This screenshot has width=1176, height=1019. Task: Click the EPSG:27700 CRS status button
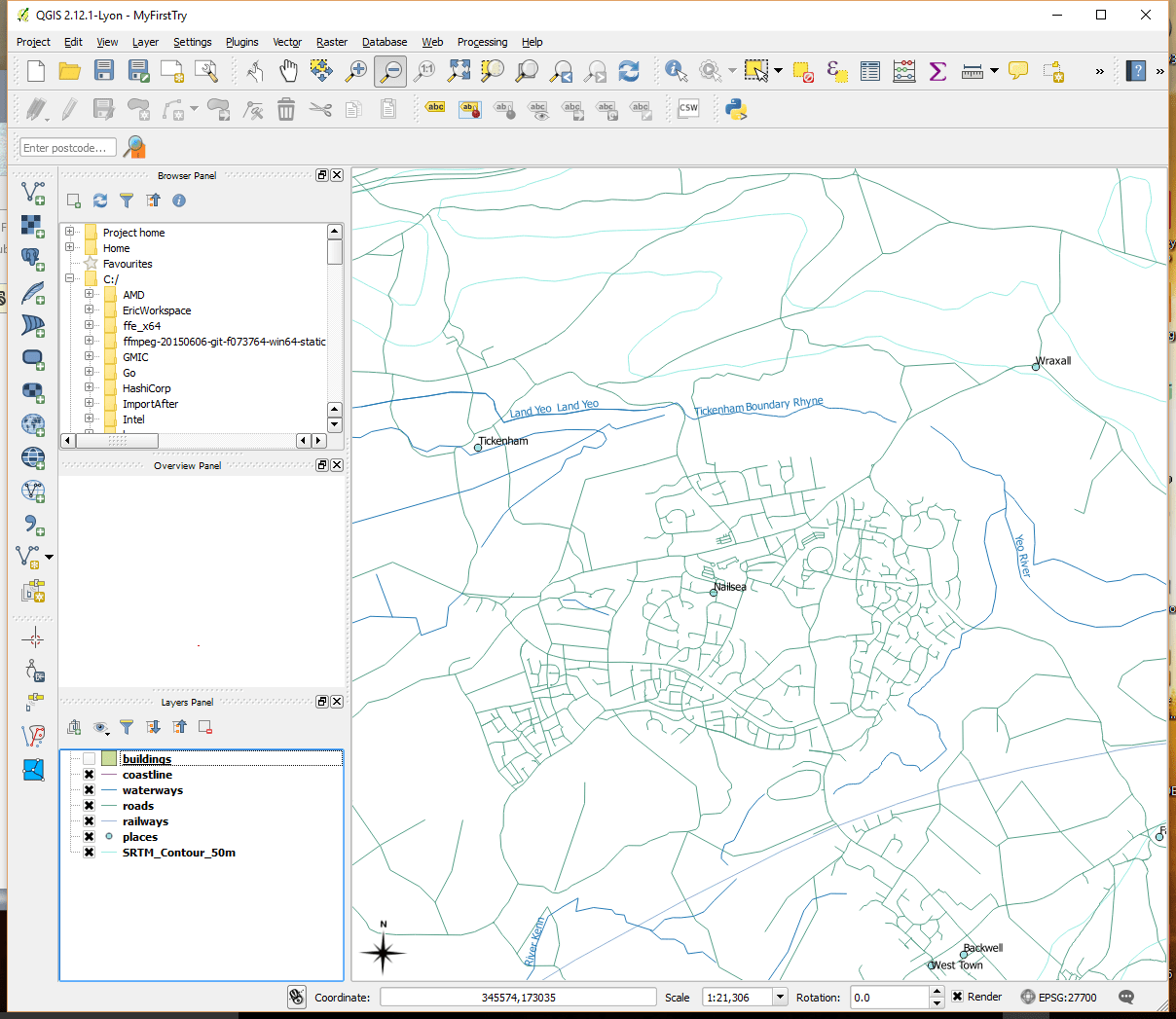[1058, 997]
